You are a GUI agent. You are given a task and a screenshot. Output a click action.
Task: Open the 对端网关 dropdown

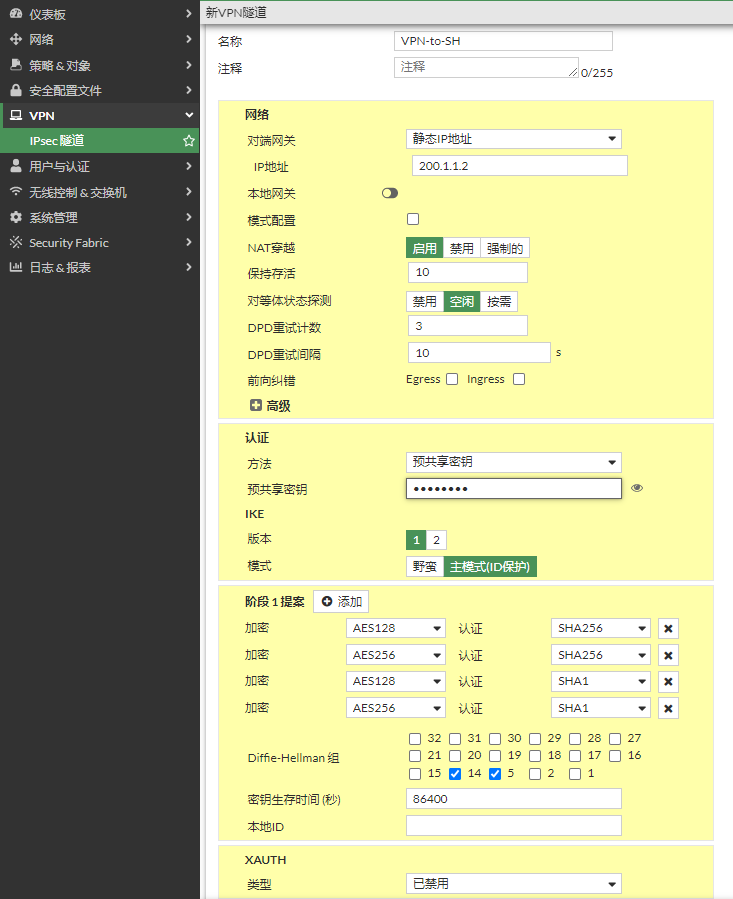pyautogui.click(x=513, y=139)
